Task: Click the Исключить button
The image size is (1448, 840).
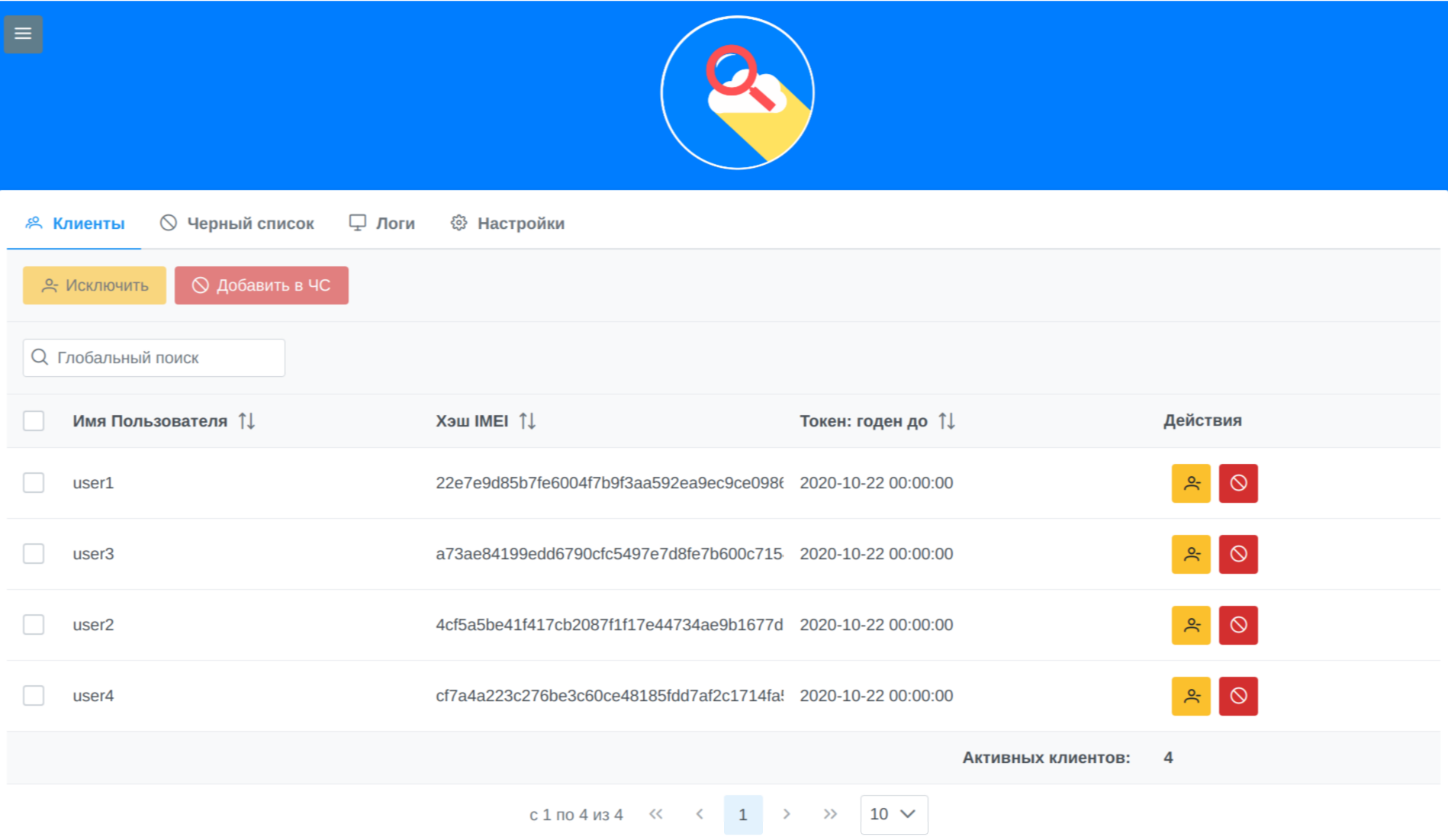Action: tap(95, 285)
